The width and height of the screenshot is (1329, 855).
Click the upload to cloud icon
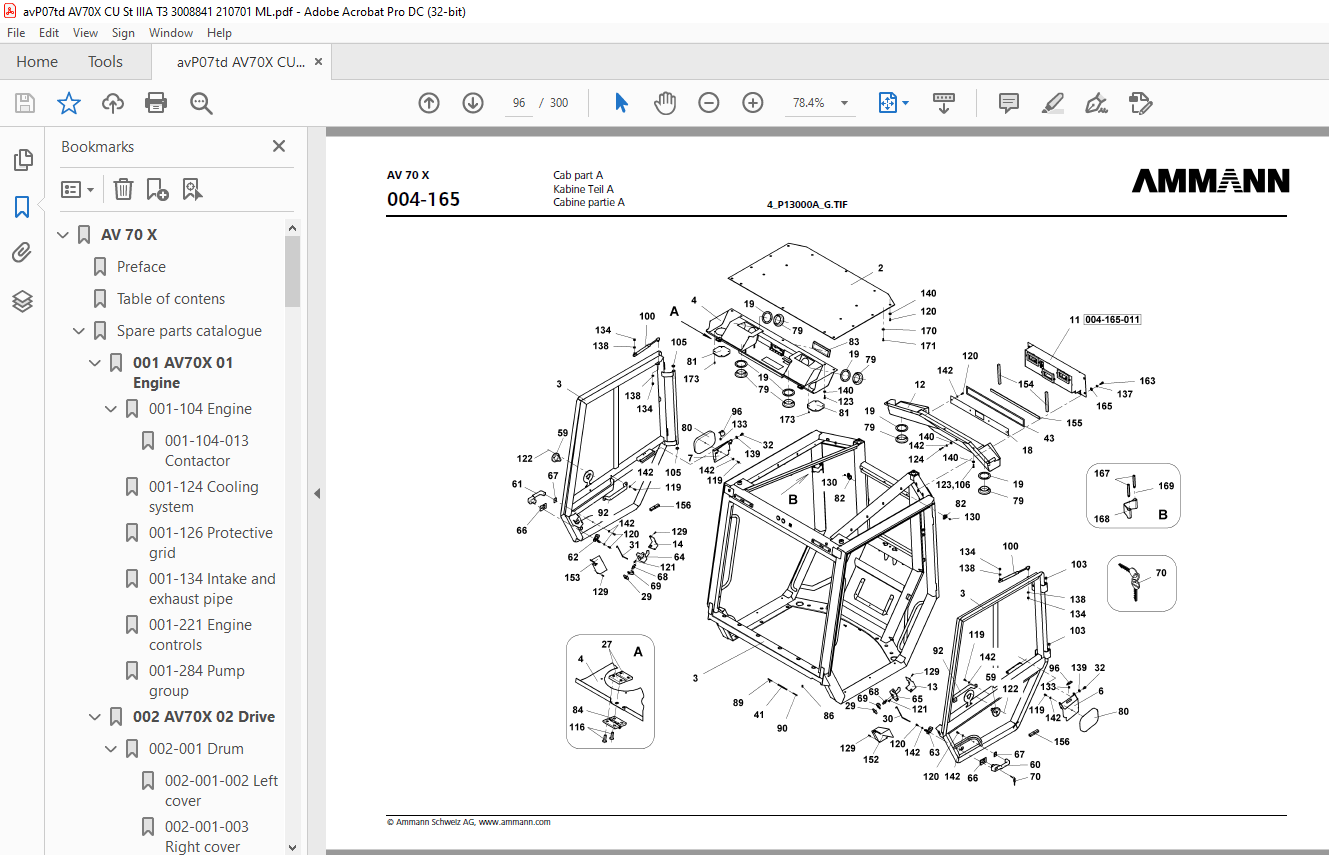(x=113, y=103)
